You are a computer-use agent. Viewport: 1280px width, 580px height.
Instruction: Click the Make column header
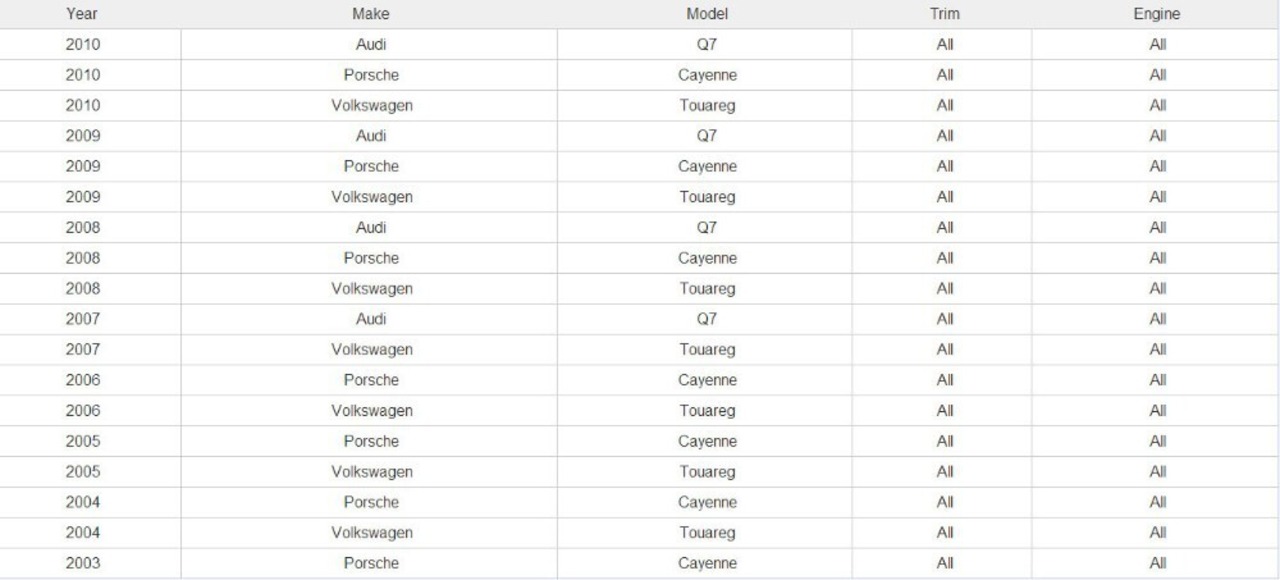coord(371,14)
